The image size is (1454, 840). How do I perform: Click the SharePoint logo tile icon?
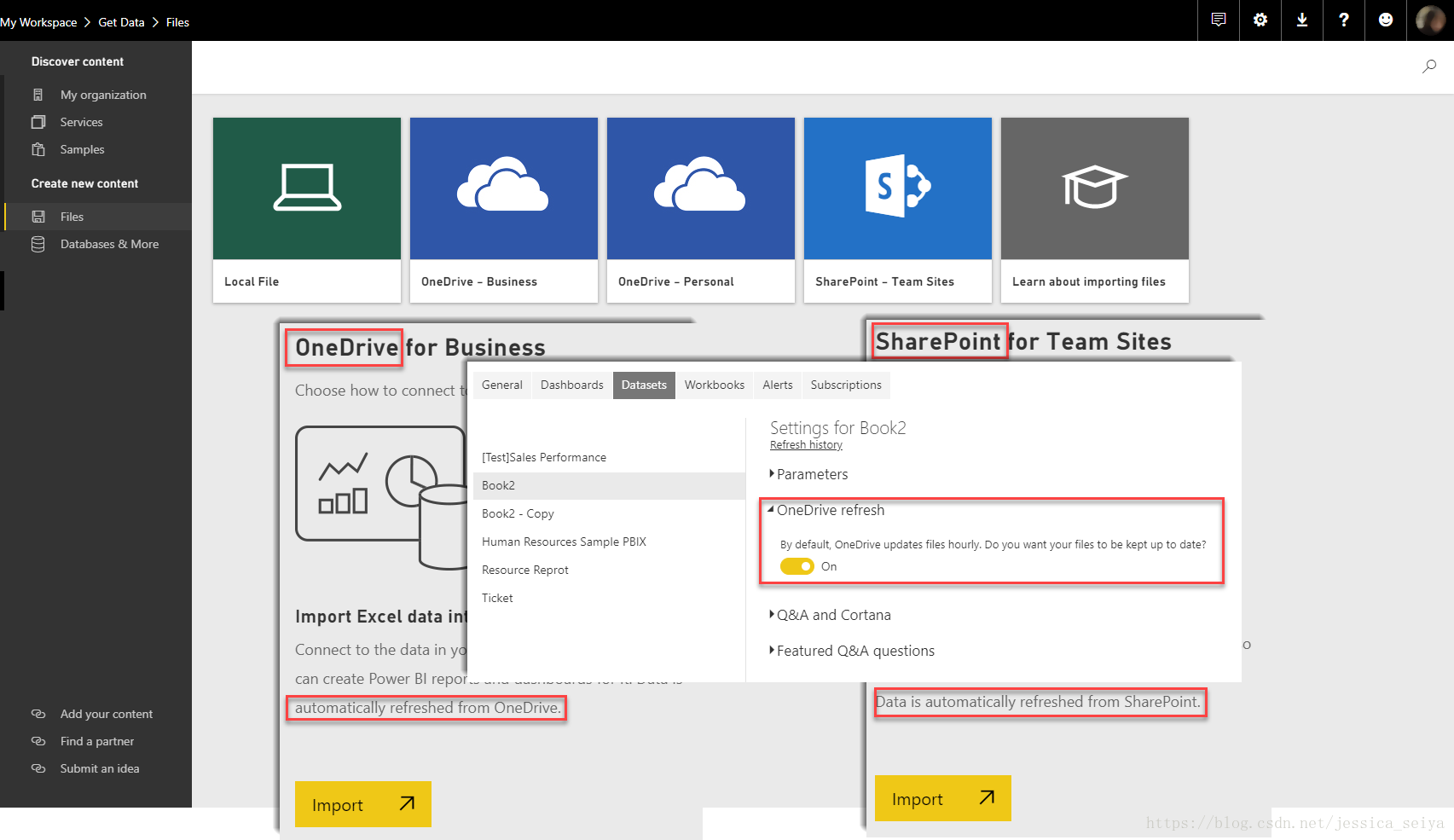(x=898, y=186)
